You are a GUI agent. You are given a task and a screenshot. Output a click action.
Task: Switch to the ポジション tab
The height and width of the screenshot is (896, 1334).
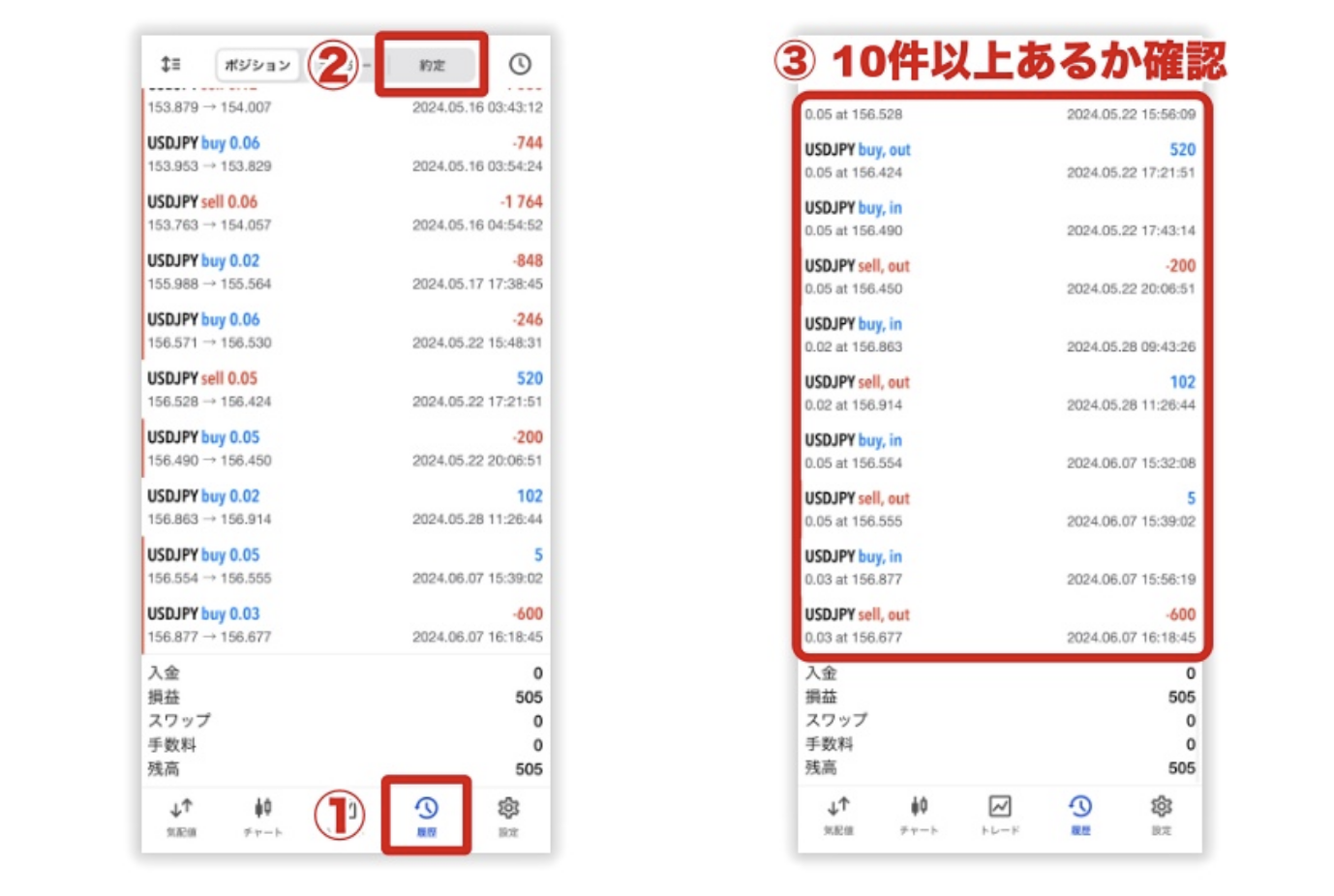click(x=259, y=65)
